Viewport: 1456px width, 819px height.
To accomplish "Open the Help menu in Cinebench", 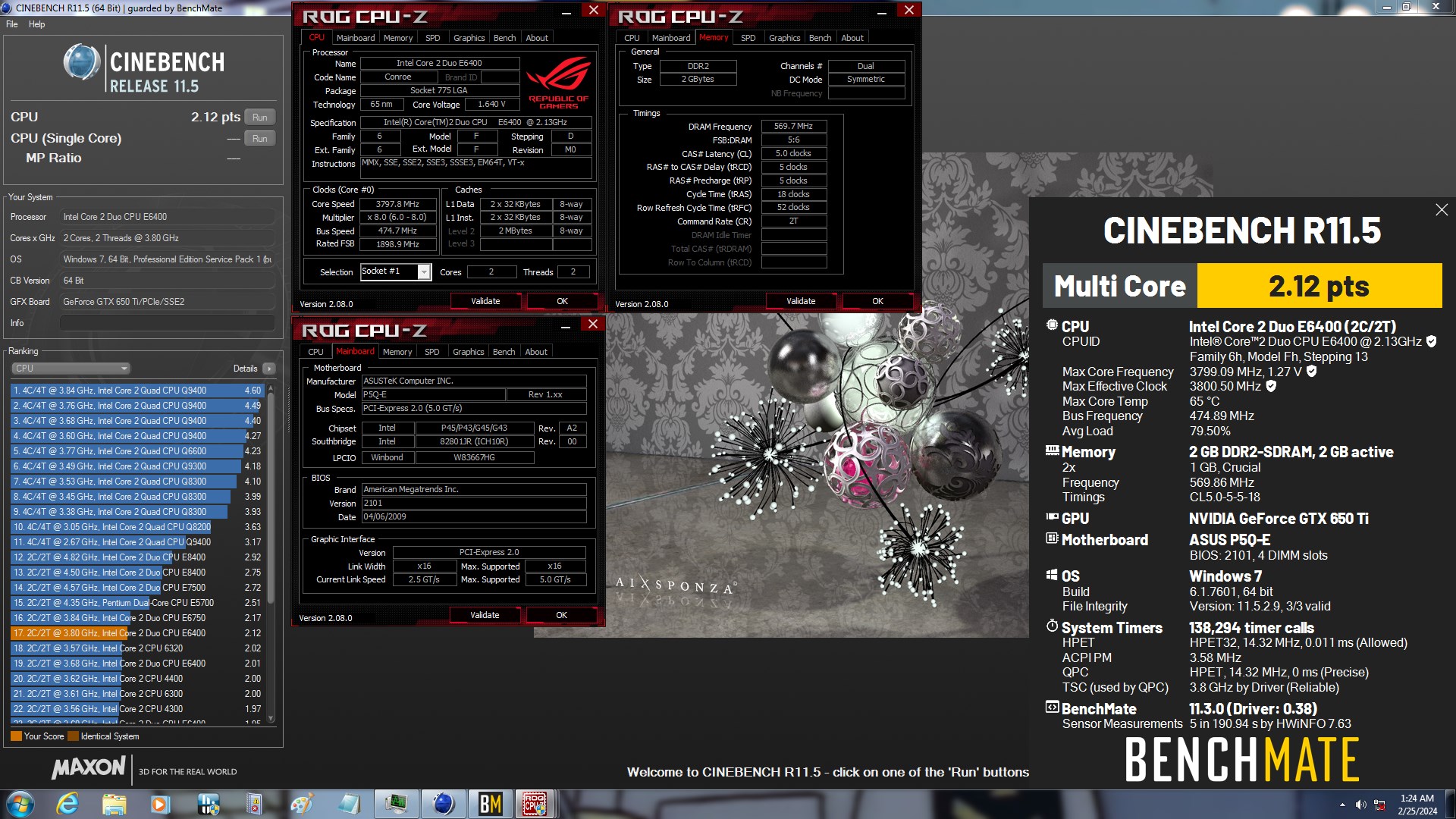I will tap(37, 24).
